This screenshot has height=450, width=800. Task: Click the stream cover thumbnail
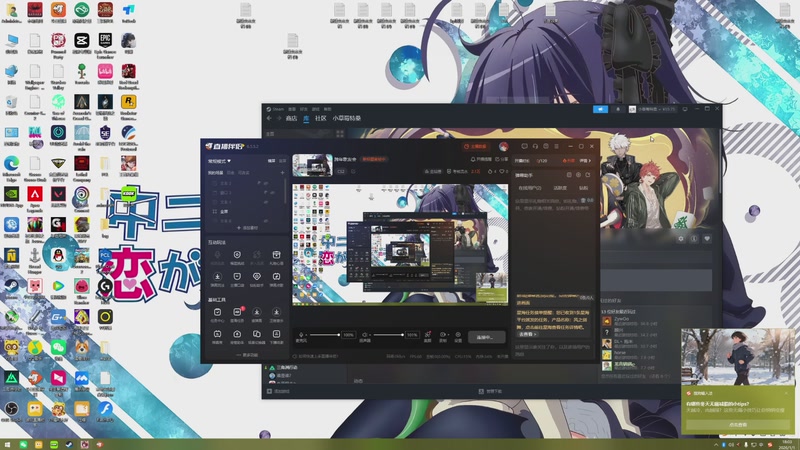[312, 165]
